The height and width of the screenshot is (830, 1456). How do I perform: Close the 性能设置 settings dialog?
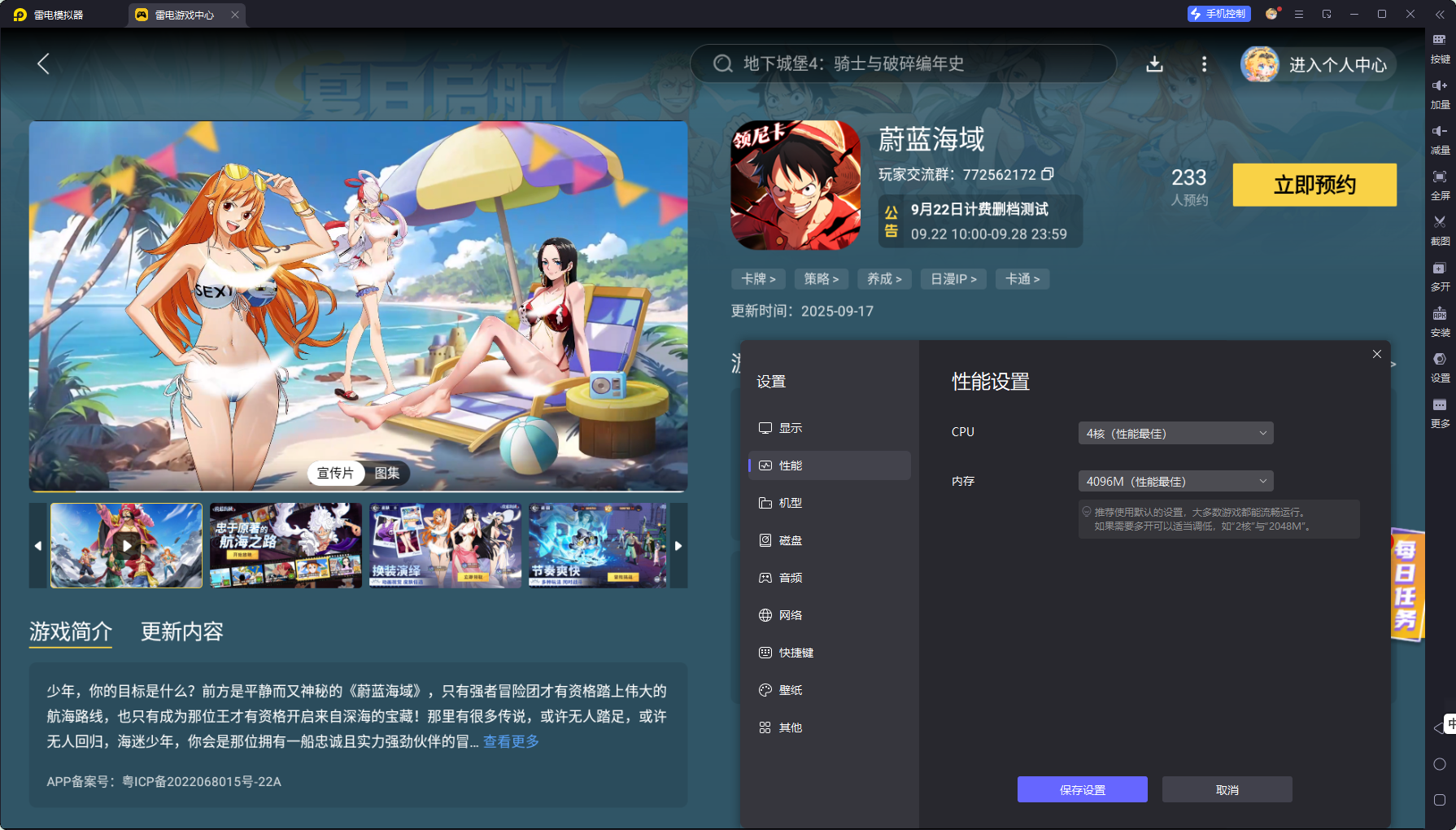1377,354
